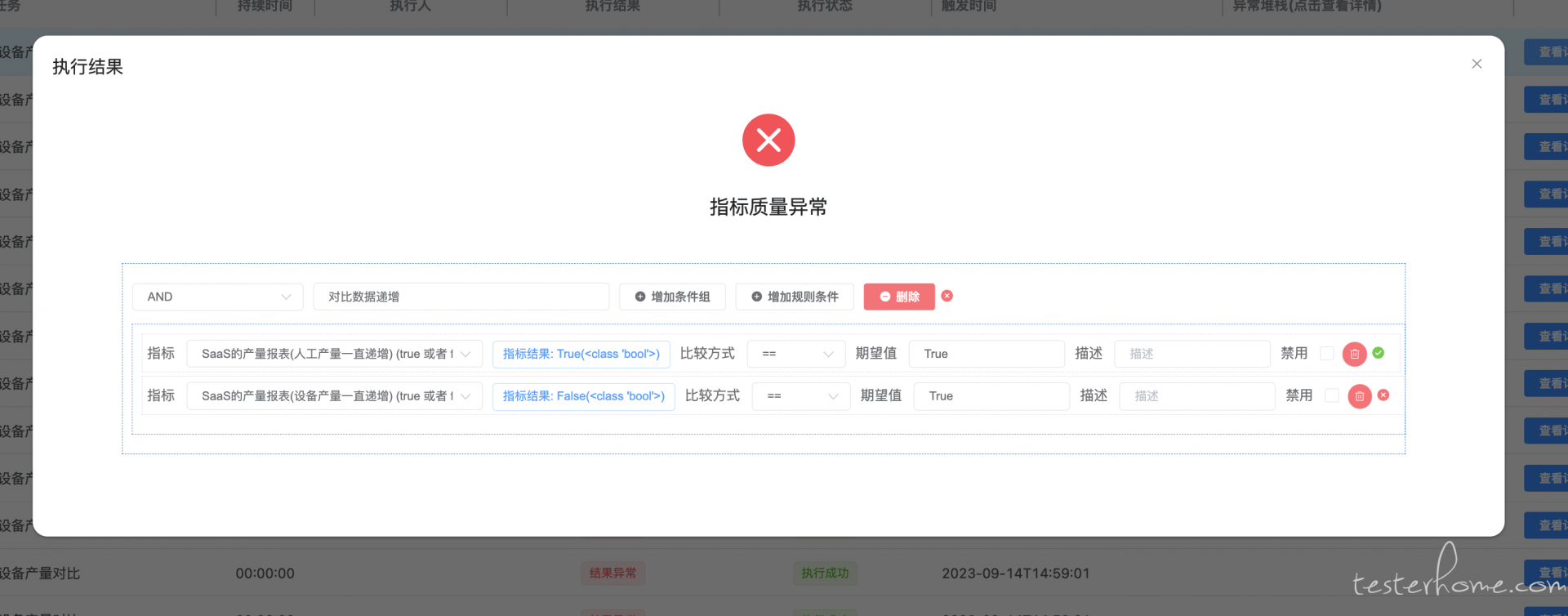1568x616 pixels.
Task: Click green check status icon in 人工产量 row
Action: tap(1379, 353)
